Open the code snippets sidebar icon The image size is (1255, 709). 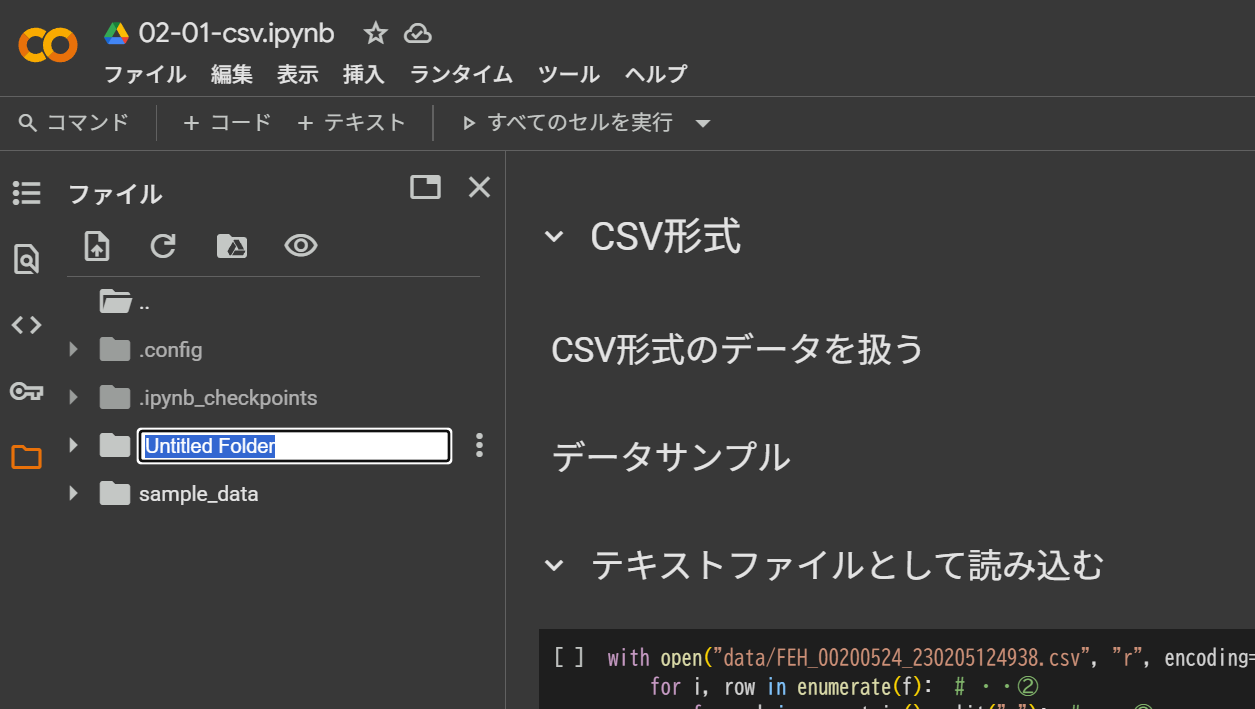26,325
